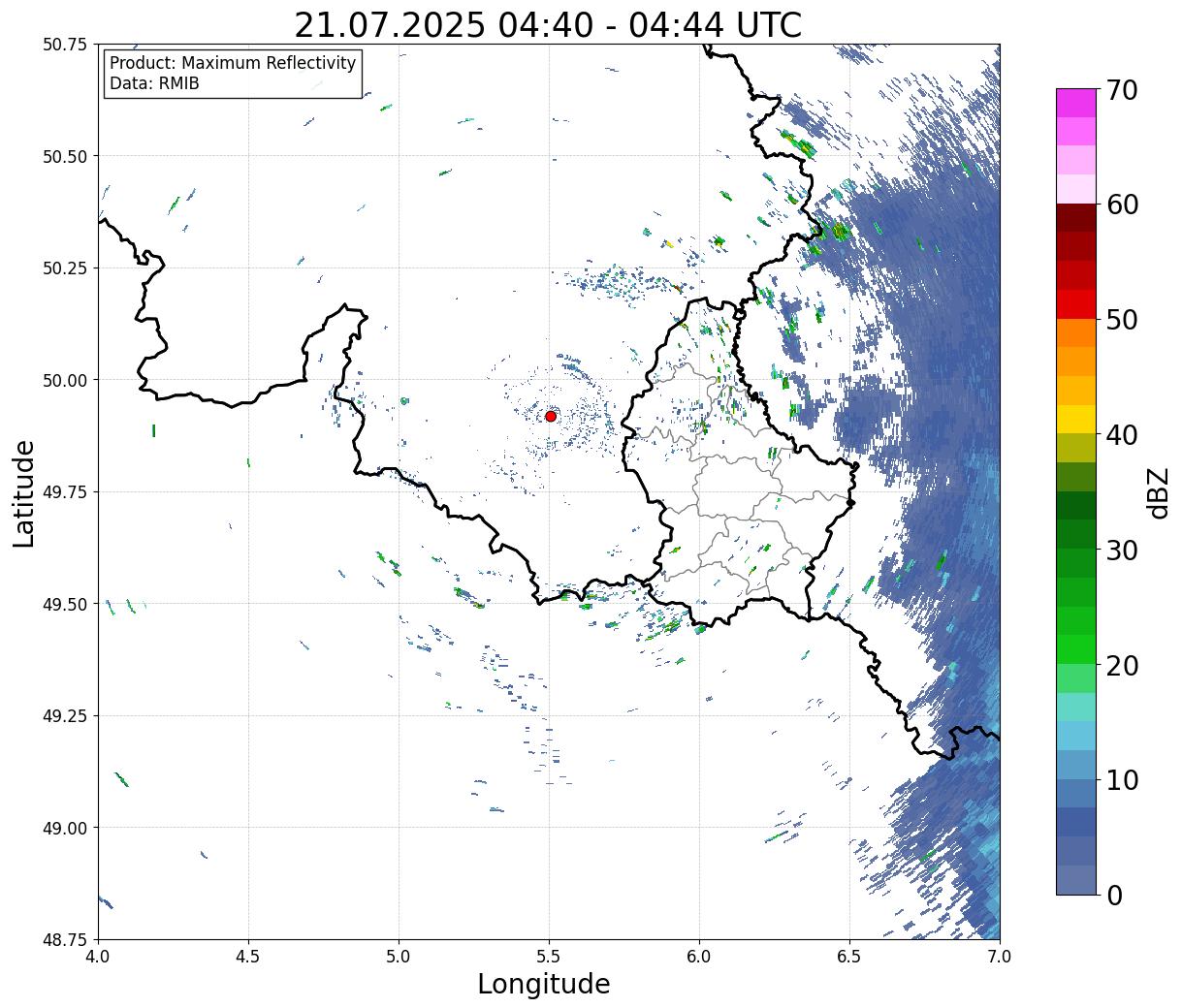Click the dBZ colorbar label

point(1158,492)
